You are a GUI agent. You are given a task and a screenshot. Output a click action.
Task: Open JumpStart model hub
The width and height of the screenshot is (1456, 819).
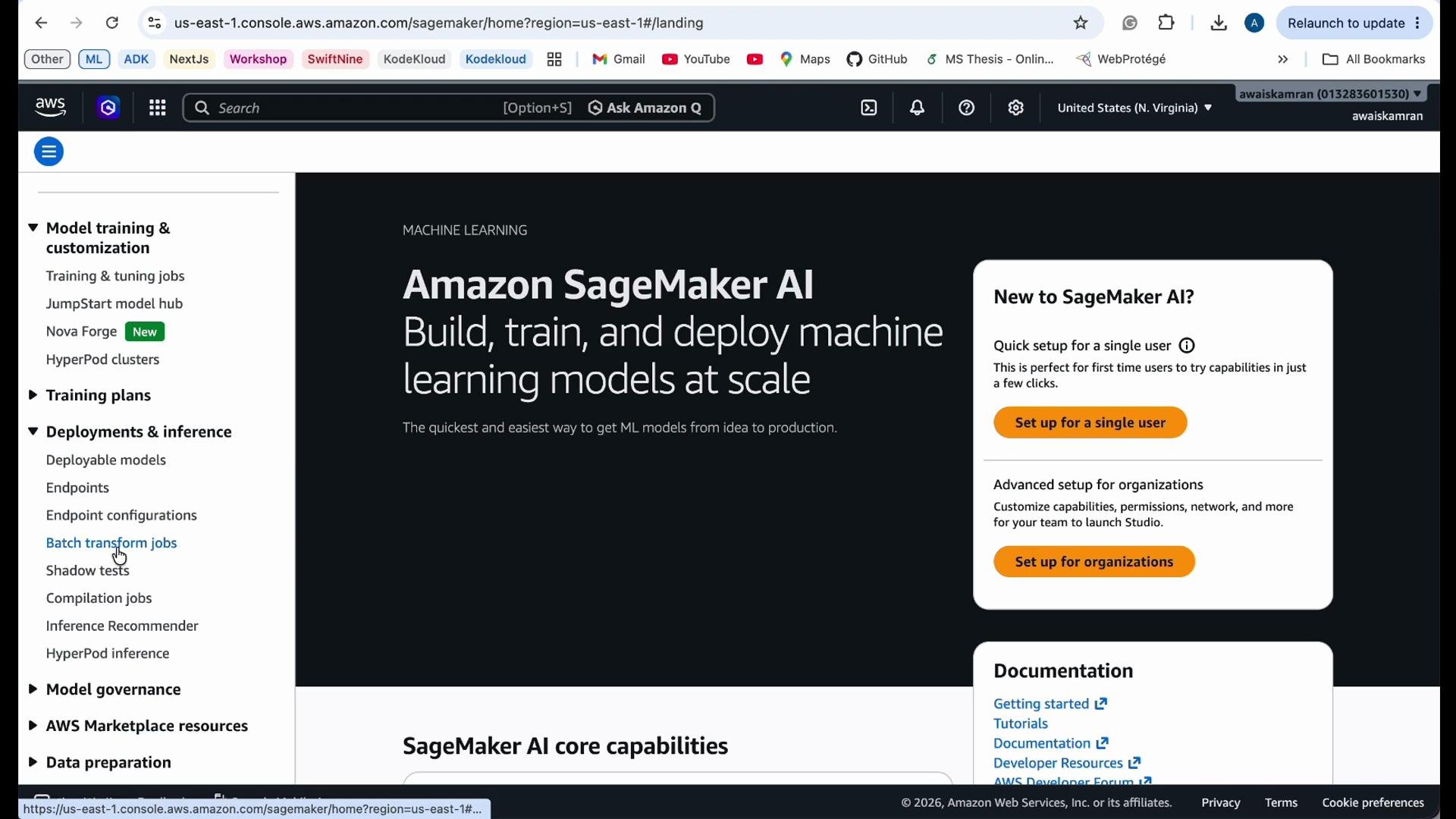tap(115, 304)
